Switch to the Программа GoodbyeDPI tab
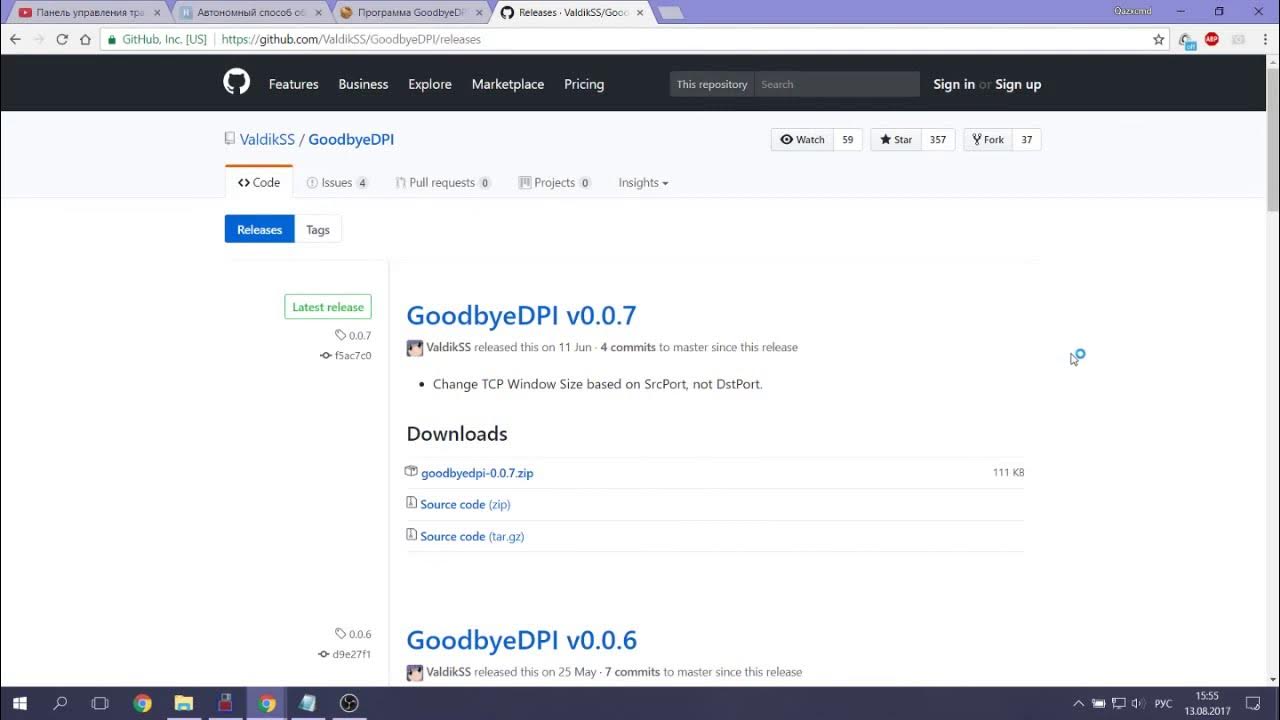The width and height of the screenshot is (1280, 720). (412, 13)
